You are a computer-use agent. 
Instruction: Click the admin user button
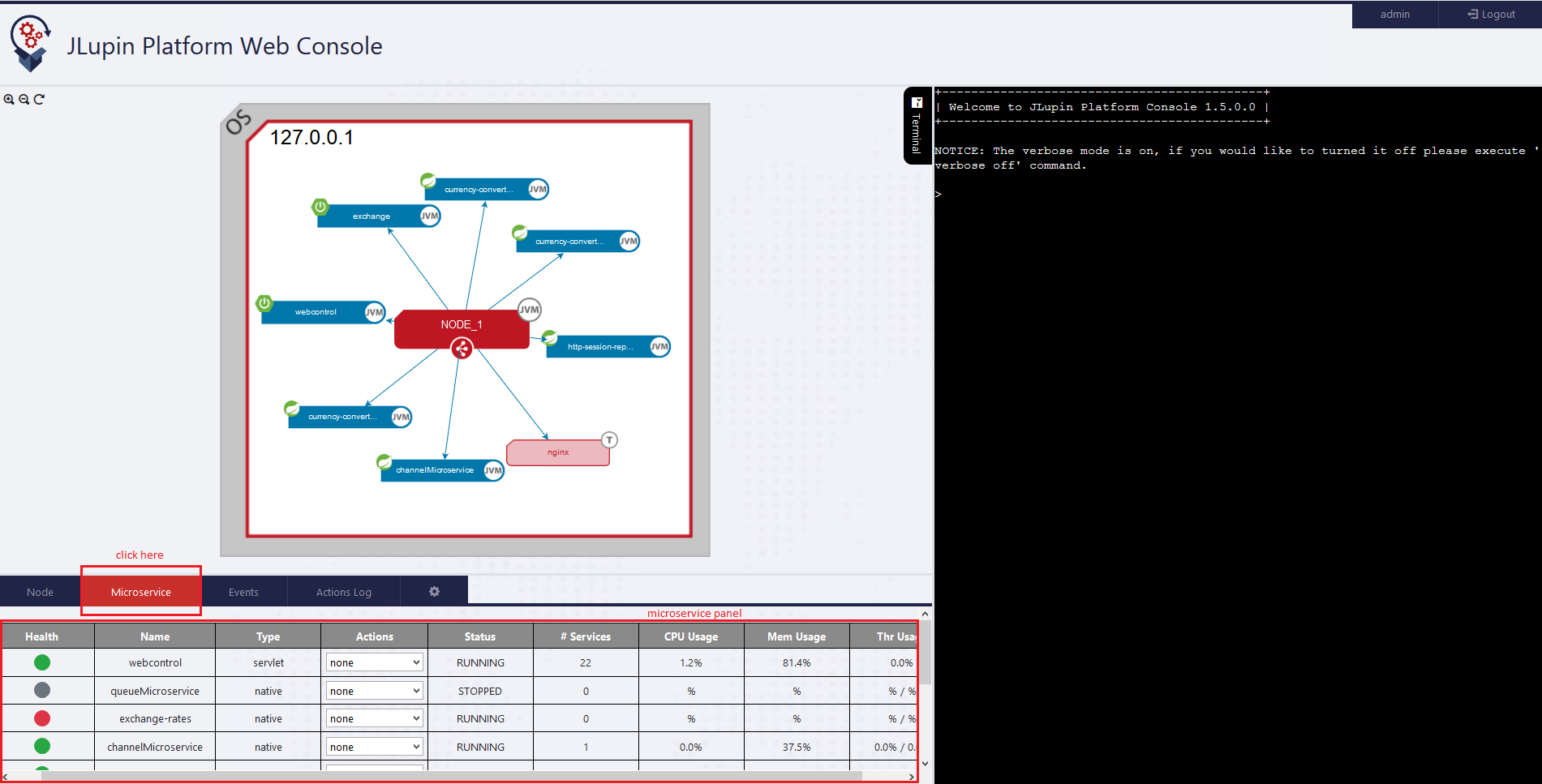tap(1394, 15)
